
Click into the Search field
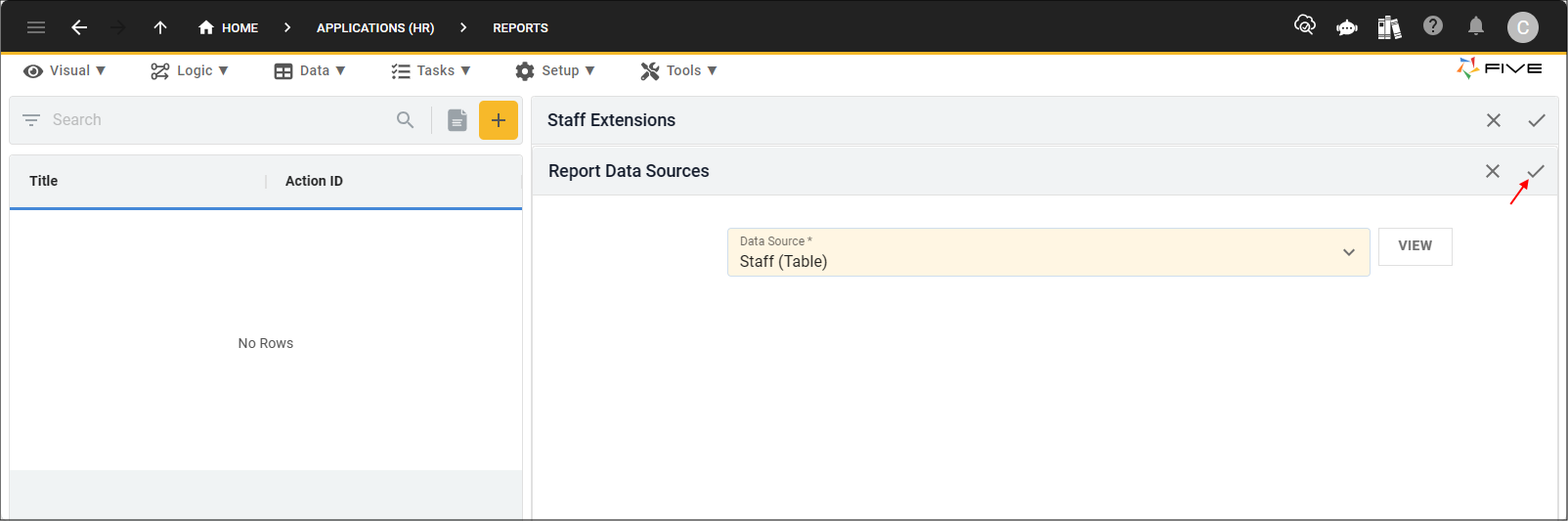(215, 120)
